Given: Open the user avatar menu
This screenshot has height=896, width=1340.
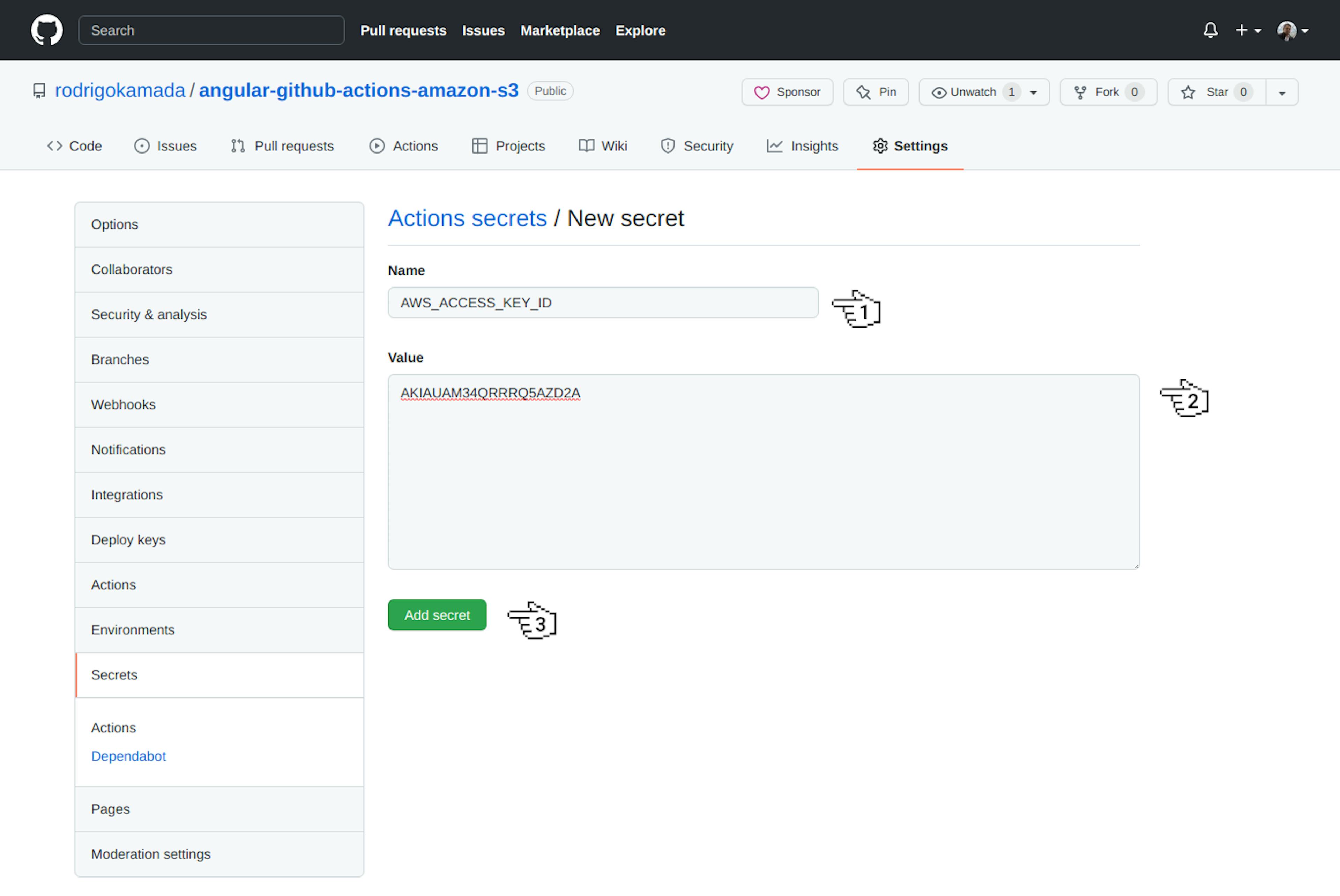Looking at the screenshot, I should coord(1293,30).
